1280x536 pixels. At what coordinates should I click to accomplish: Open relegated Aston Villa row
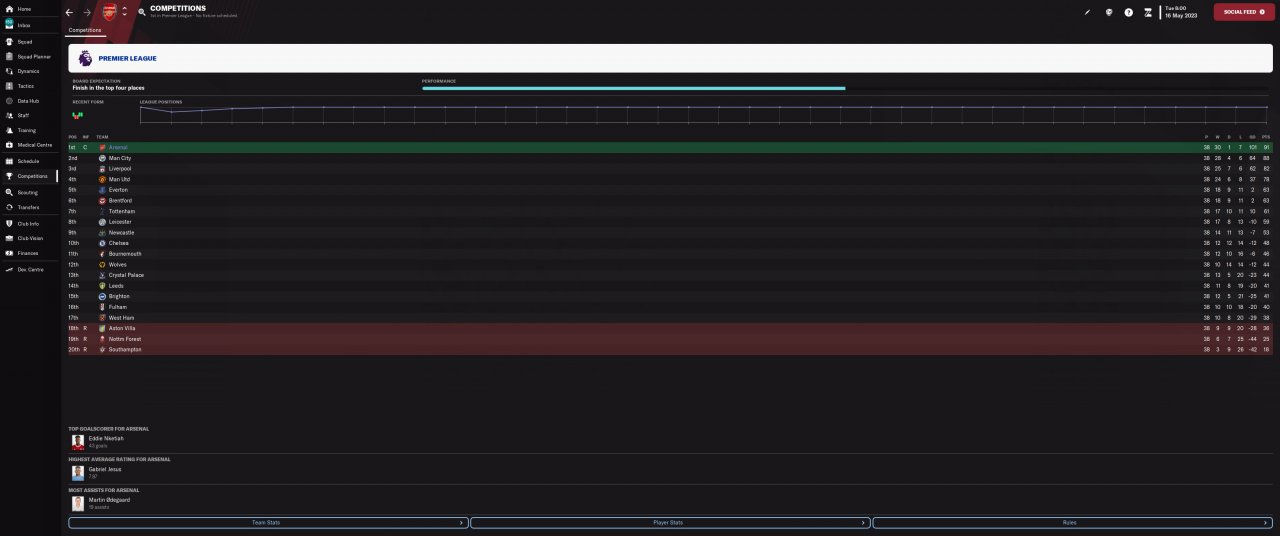pos(670,328)
